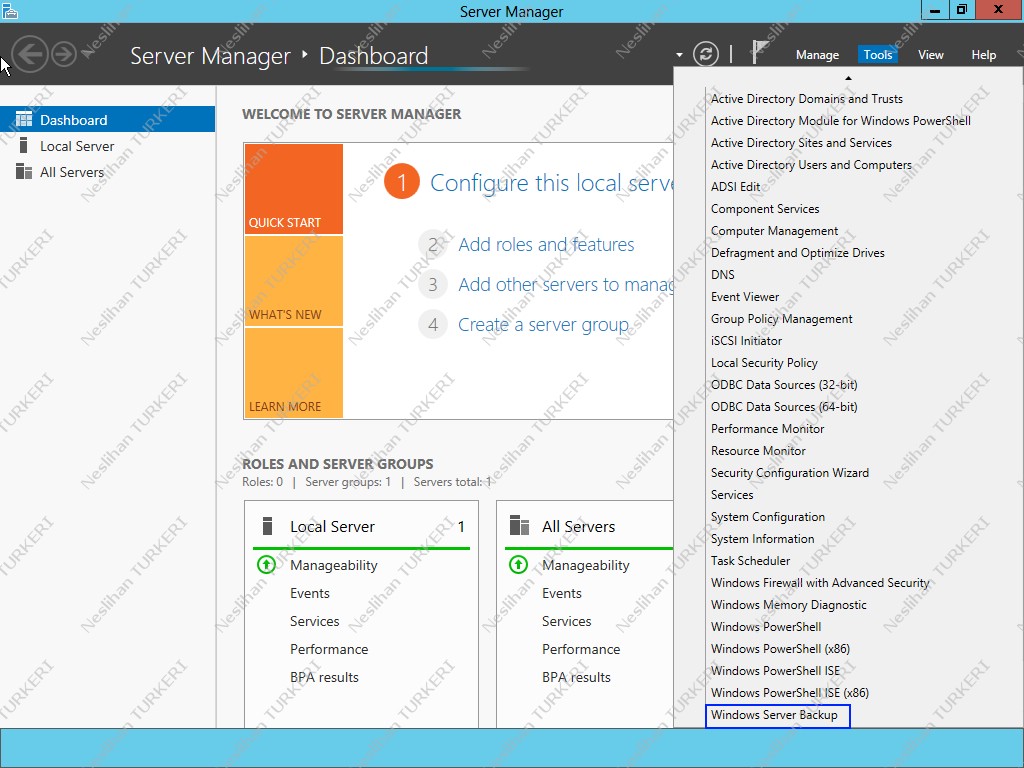This screenshot has height=768, width=1024.
Task: Open Active Directory Users and Computers
Action: pos(812,164)
